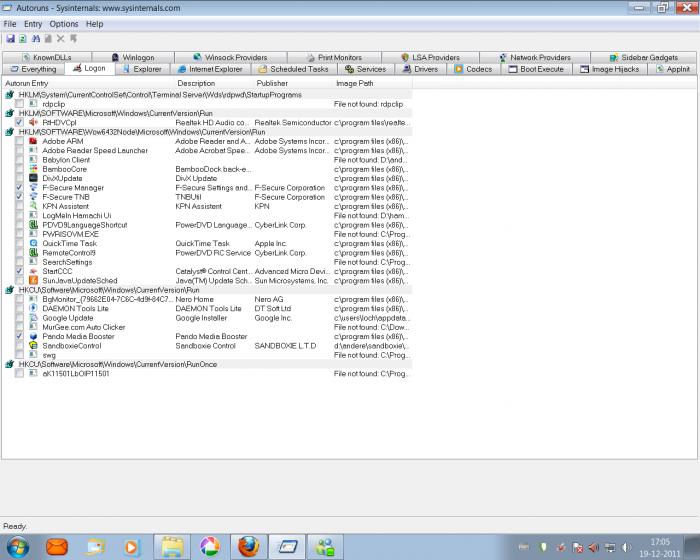The width and height of the screenshot is (700, 560).
Task: Click the volume speaker icon in system tray
Action: tap(627, 547)
